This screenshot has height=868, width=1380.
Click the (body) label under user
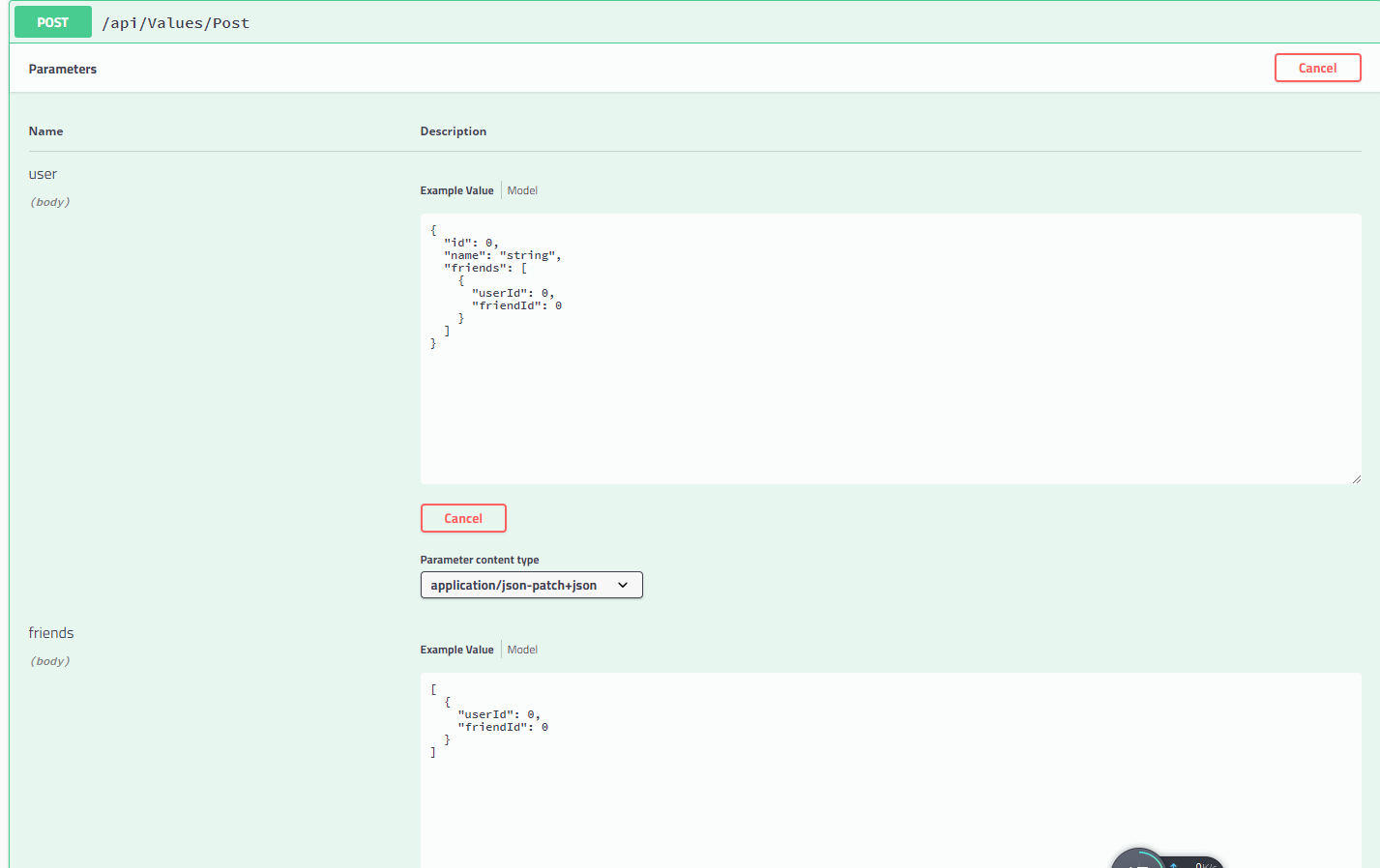(49, 201)
